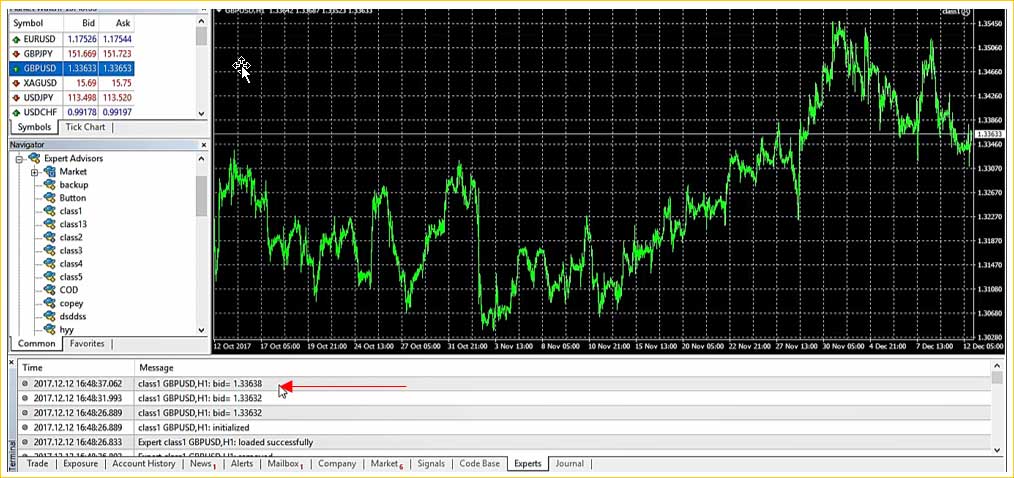Image resolution: width=1014 pixels, height=478 pixels.
Task: Select the Common tab in Navigator
Action: tap(36, 343)
